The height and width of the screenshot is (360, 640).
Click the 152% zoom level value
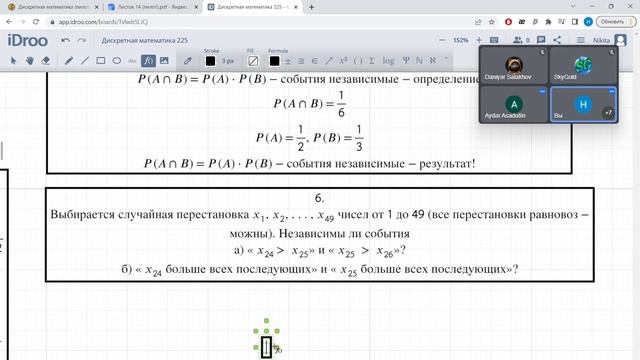(x=460, y=40)
